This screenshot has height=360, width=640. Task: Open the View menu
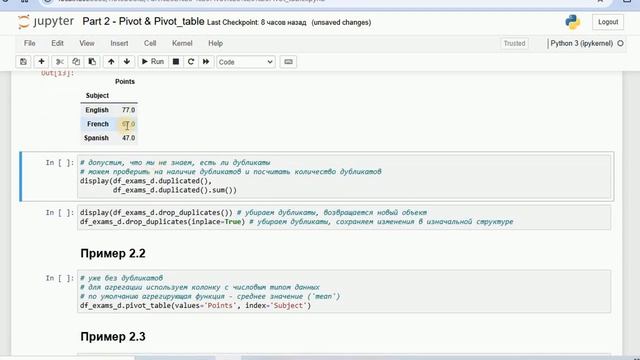coord(87,43)
